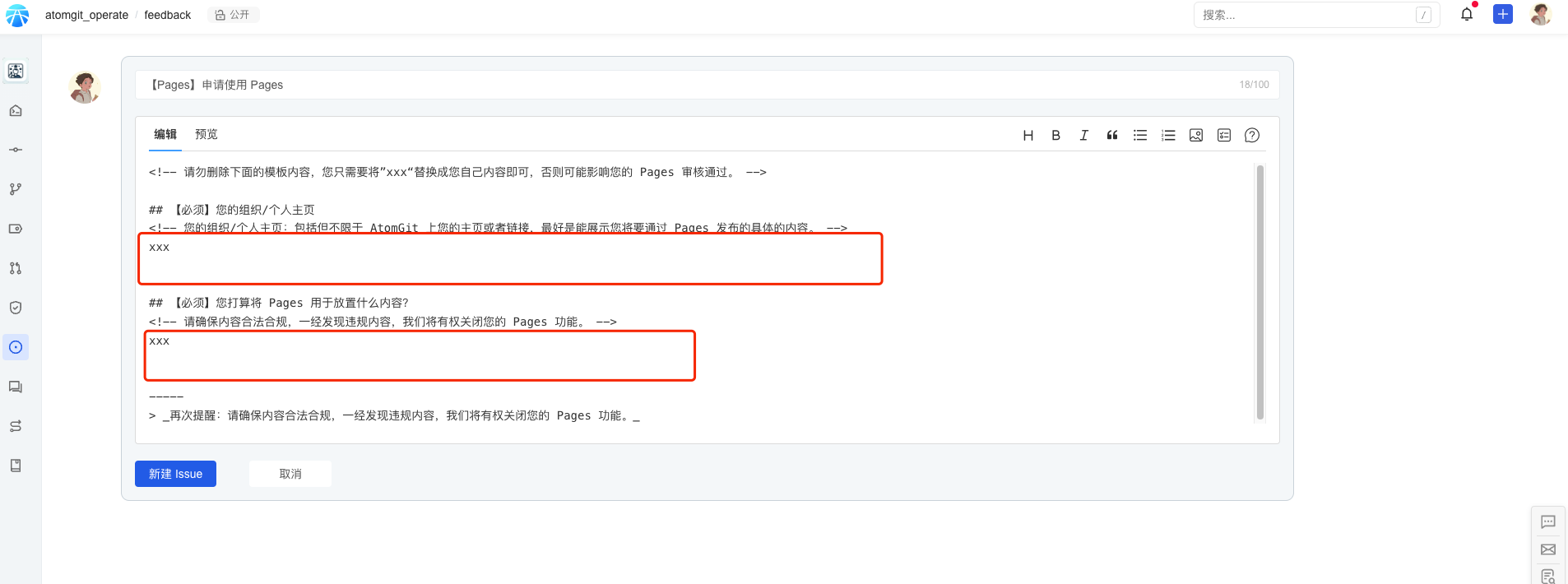Open the atomgit_operate breadcrumb link

(86, 15)
